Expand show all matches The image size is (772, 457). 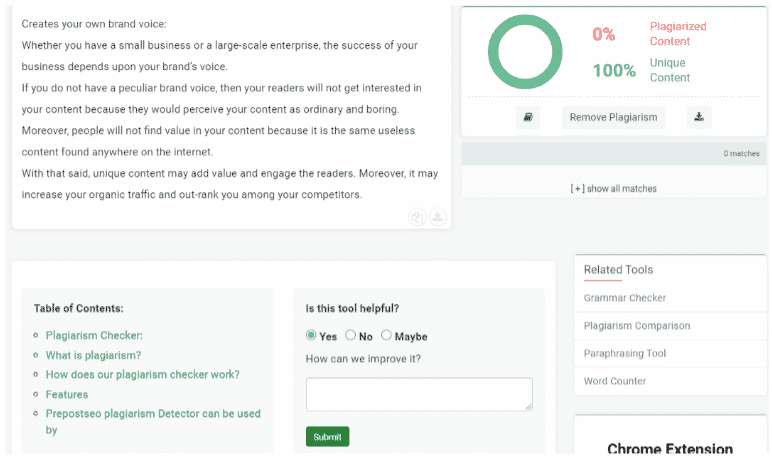(613, 189)
